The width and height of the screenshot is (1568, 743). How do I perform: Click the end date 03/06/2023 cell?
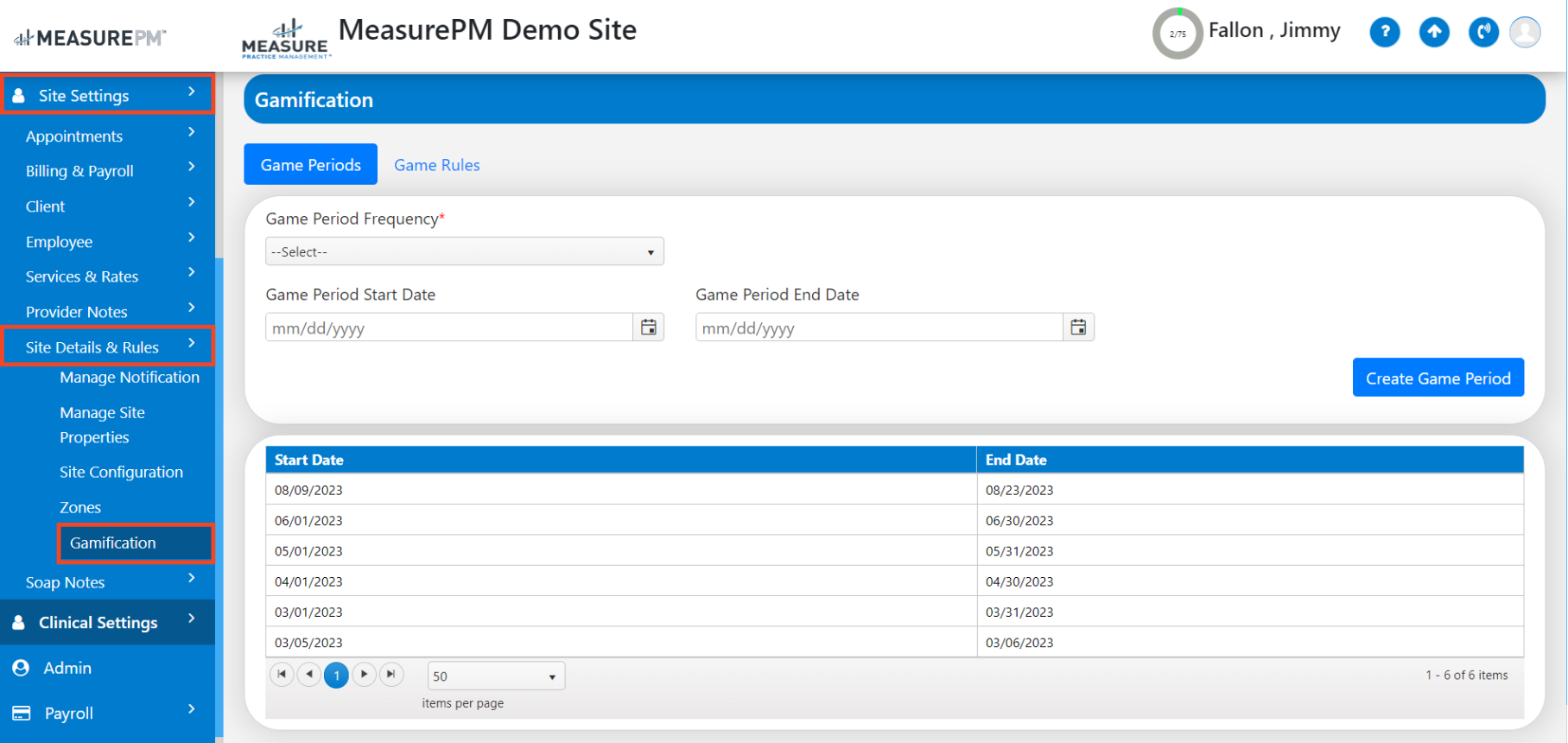[x=1251, y=642]
